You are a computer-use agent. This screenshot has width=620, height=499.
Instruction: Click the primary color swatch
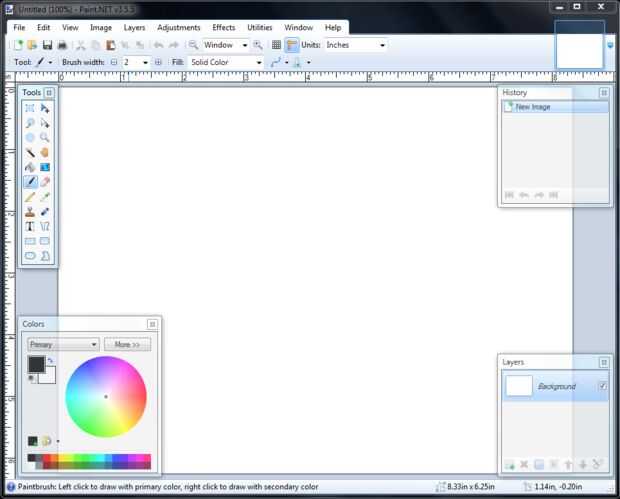coord(36,364)
